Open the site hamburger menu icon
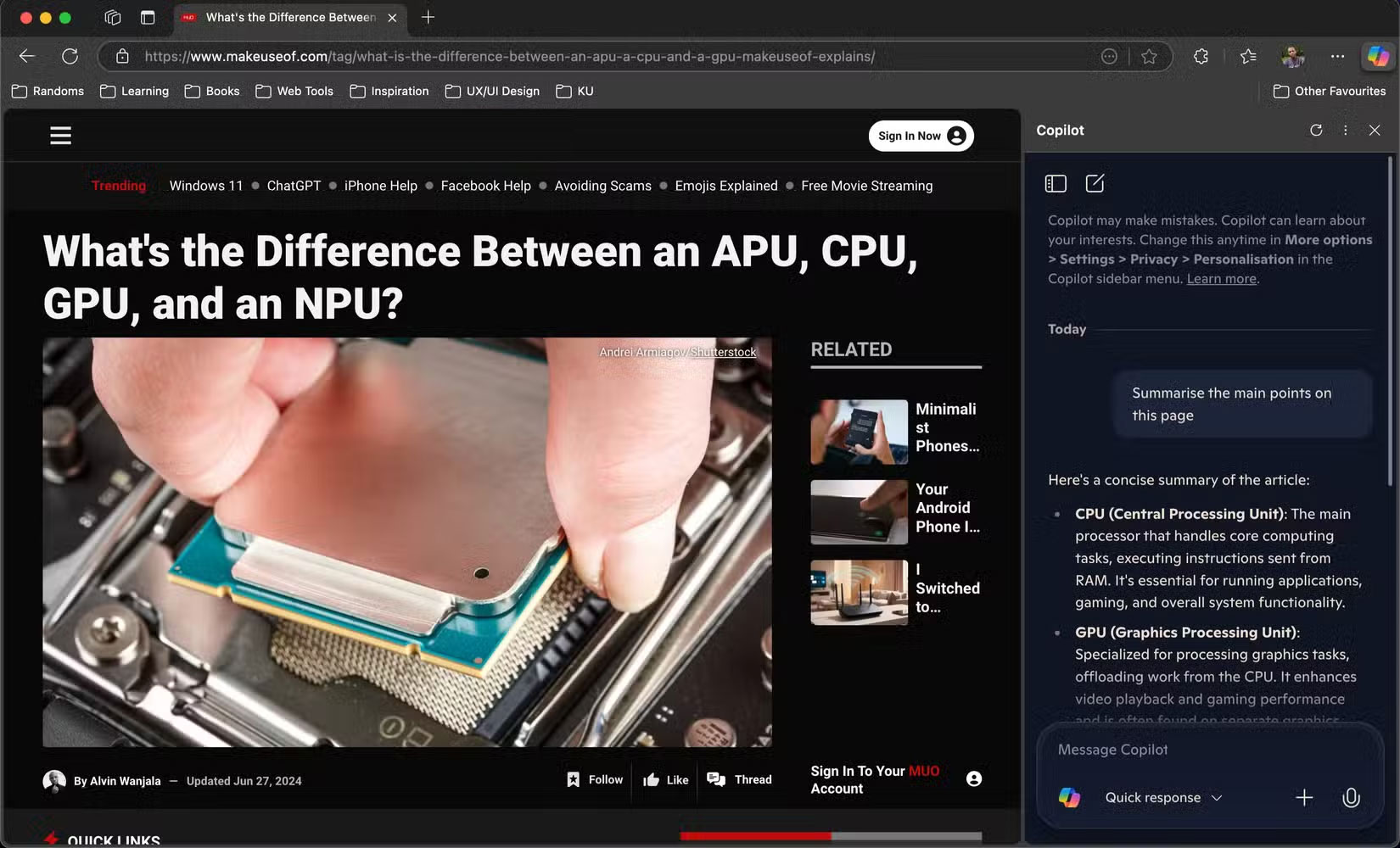 [x=60, y=135]
